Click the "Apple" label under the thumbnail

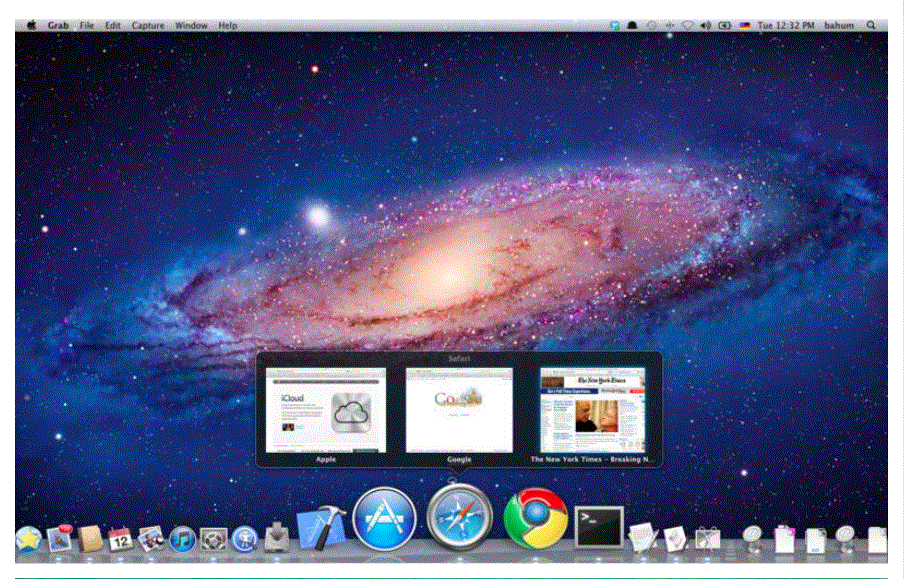(x=326, y=459)
